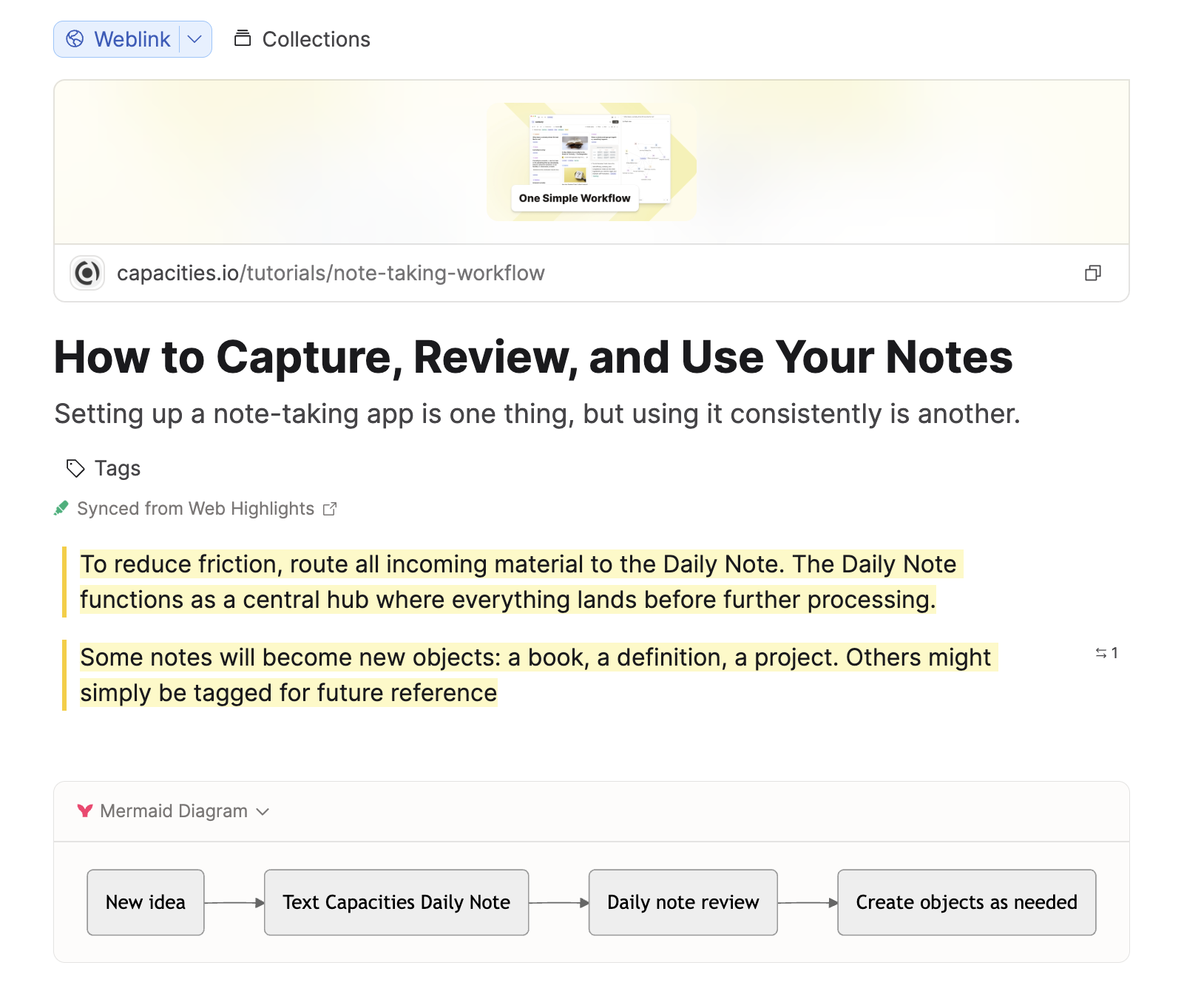Select the Daily note review diagram node
This screenshot has width=1184, height=1008.
tap(683, 902)
